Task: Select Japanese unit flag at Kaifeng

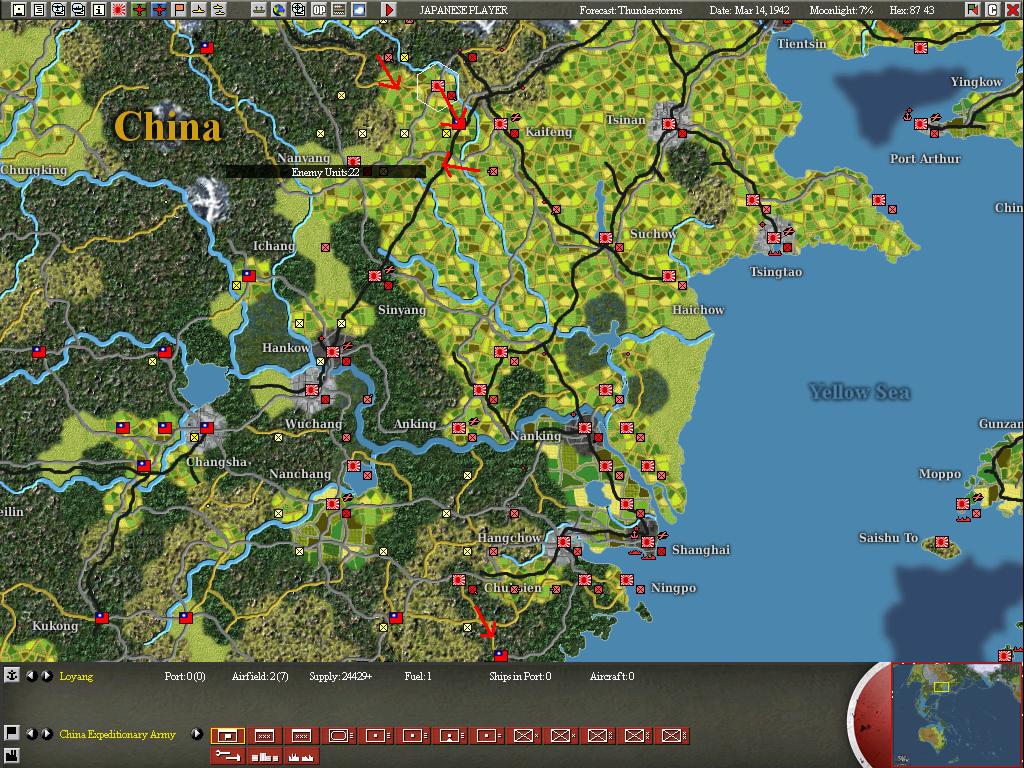Action: pos(501,123)
